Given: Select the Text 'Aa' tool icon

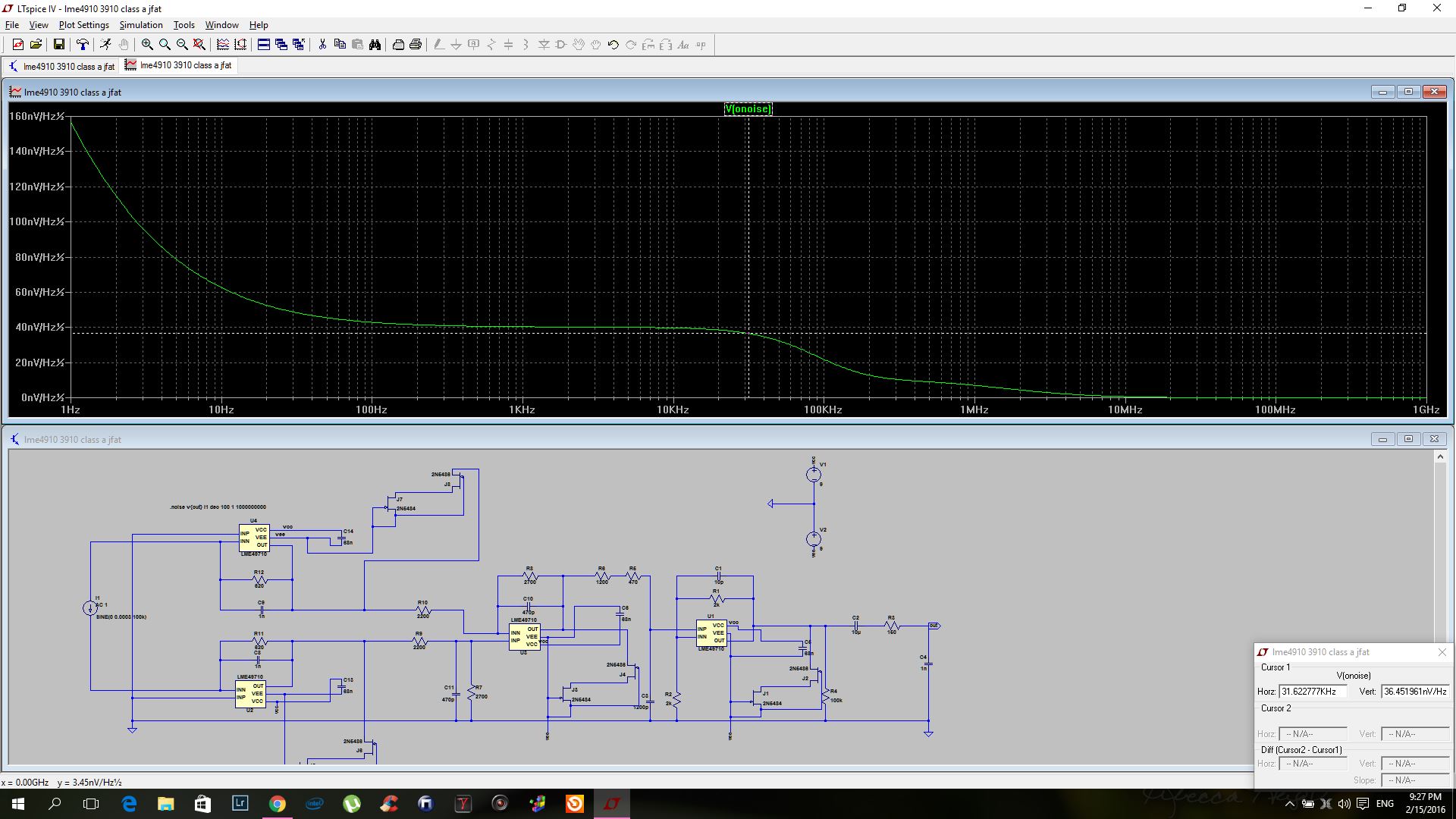Looking at the screenshot, I should click(x=683, y=45).
